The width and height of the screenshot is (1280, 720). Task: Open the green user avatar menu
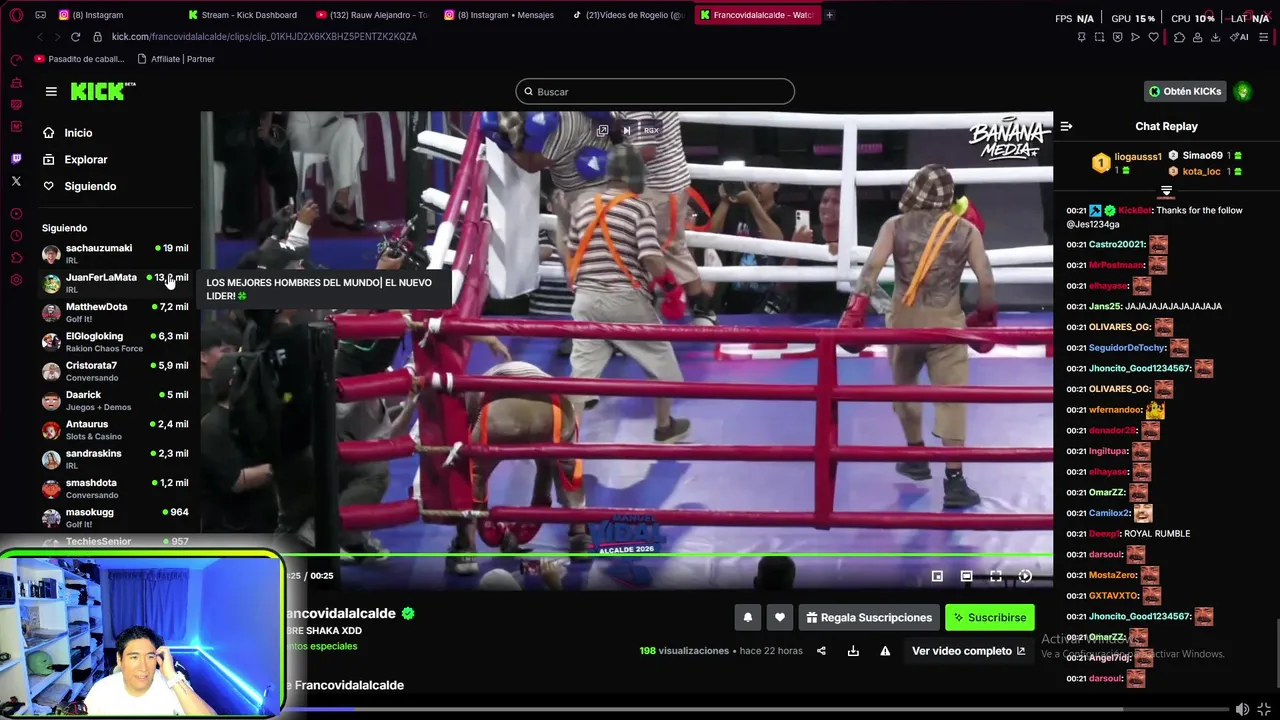coord(1243,91)
